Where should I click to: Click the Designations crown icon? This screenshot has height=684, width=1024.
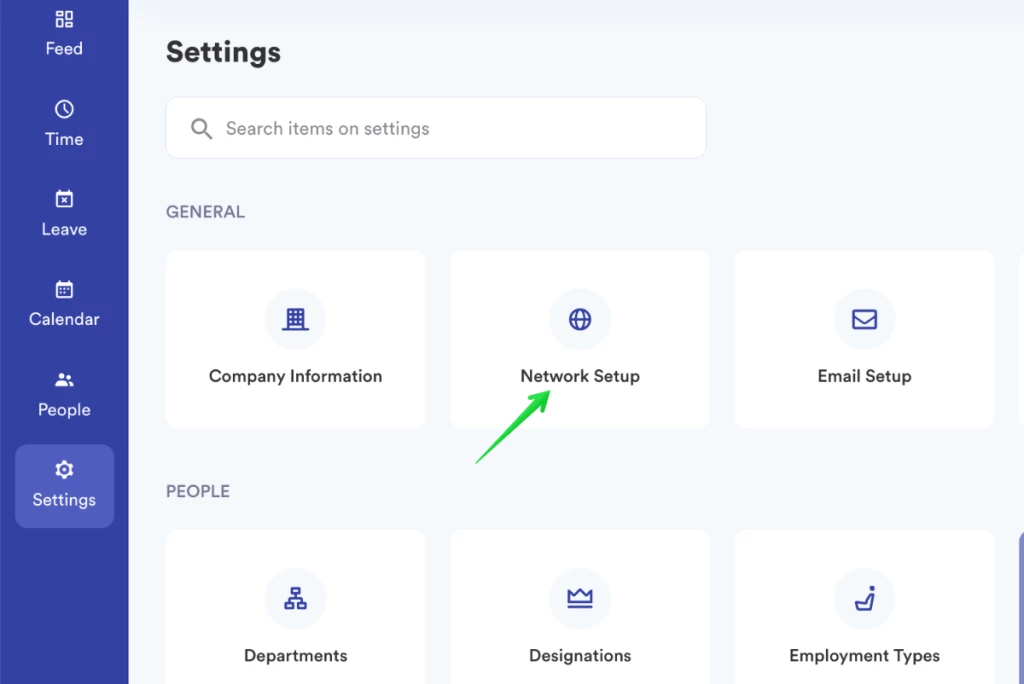pyautogui.click(x=580, y=598)
